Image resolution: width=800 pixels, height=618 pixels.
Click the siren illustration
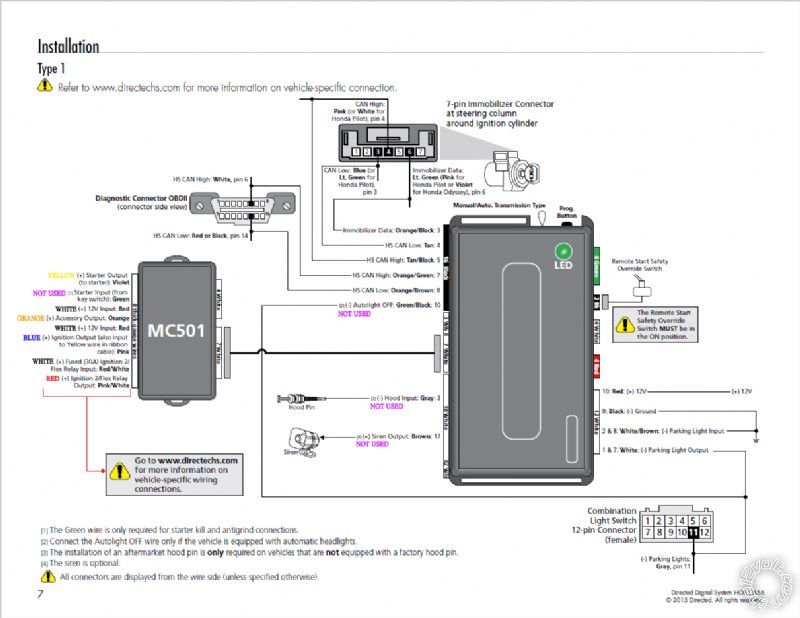point(304,442)
